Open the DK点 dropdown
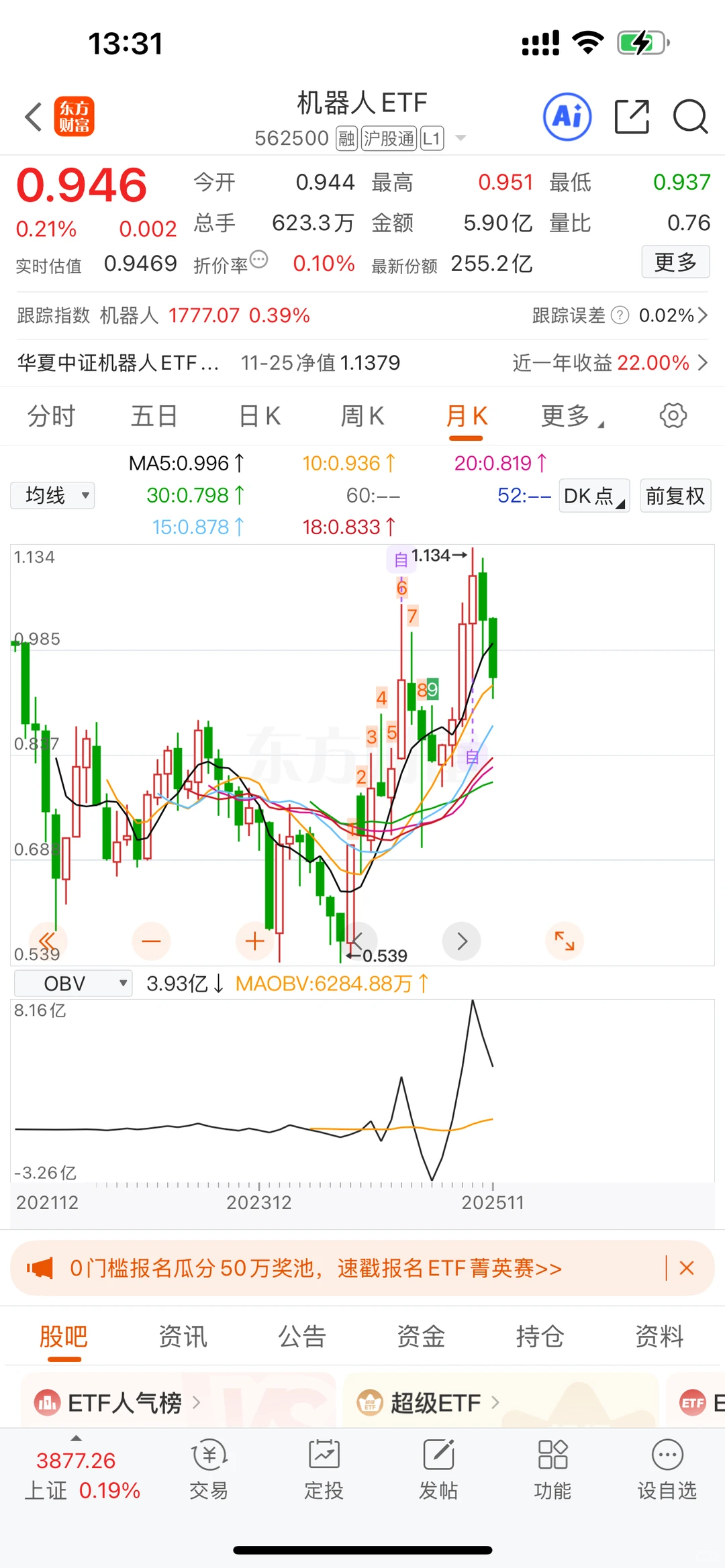The image size is (725, 1568). click(x=594, y=496)
